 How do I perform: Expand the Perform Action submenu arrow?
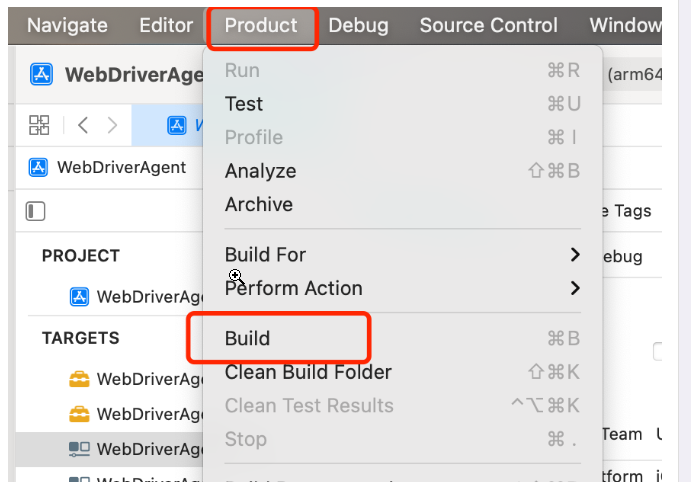(574, 288)
